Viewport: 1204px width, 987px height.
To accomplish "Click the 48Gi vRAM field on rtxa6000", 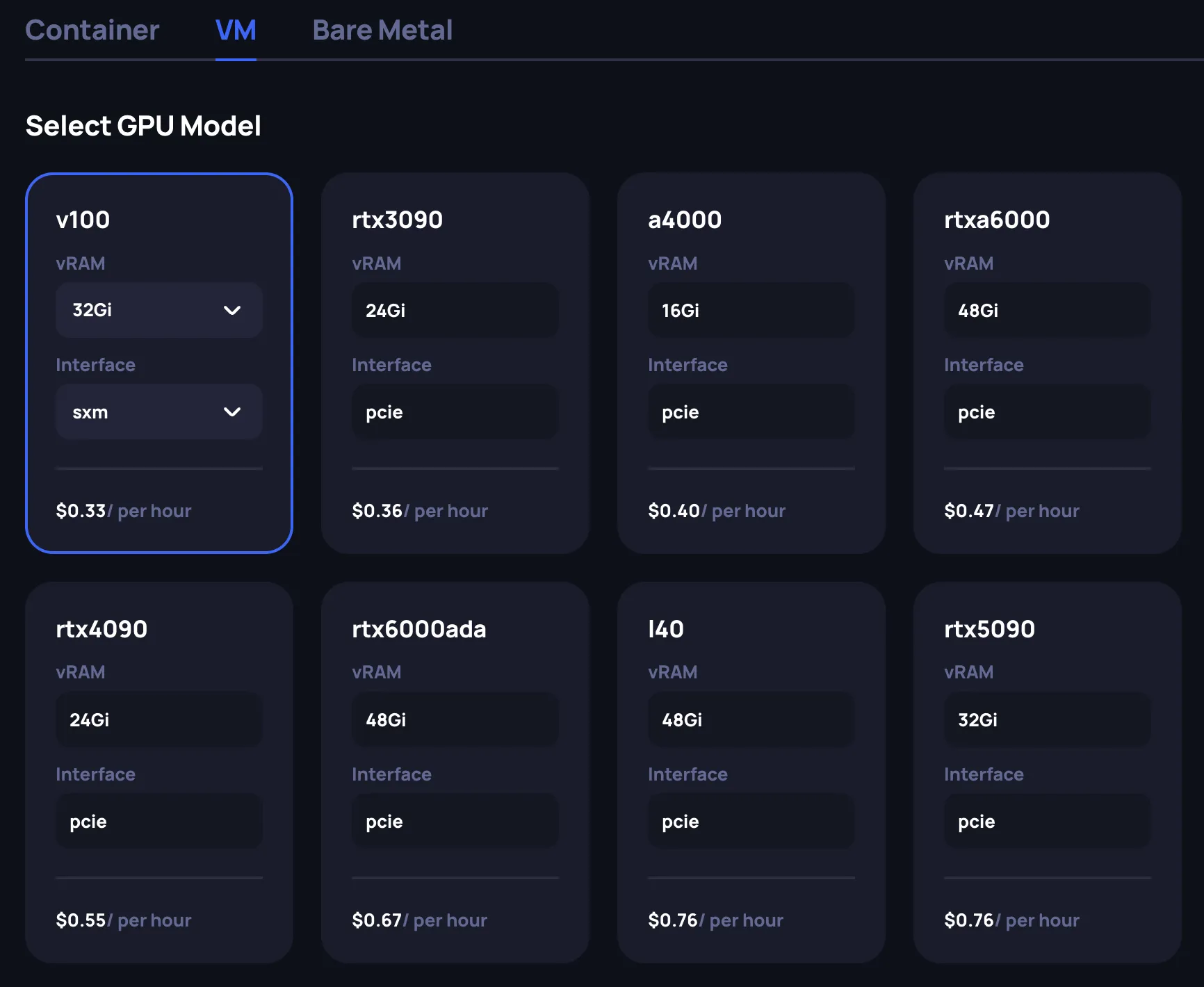I will tap(1047, 310).
